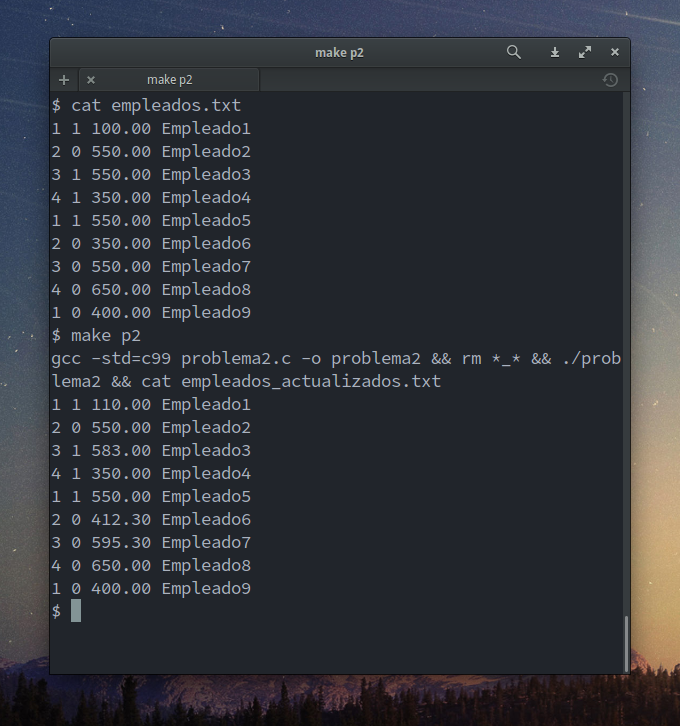Close the terminal window with the X
Viewport: 680px width, 726px height.
pos(615,52)
